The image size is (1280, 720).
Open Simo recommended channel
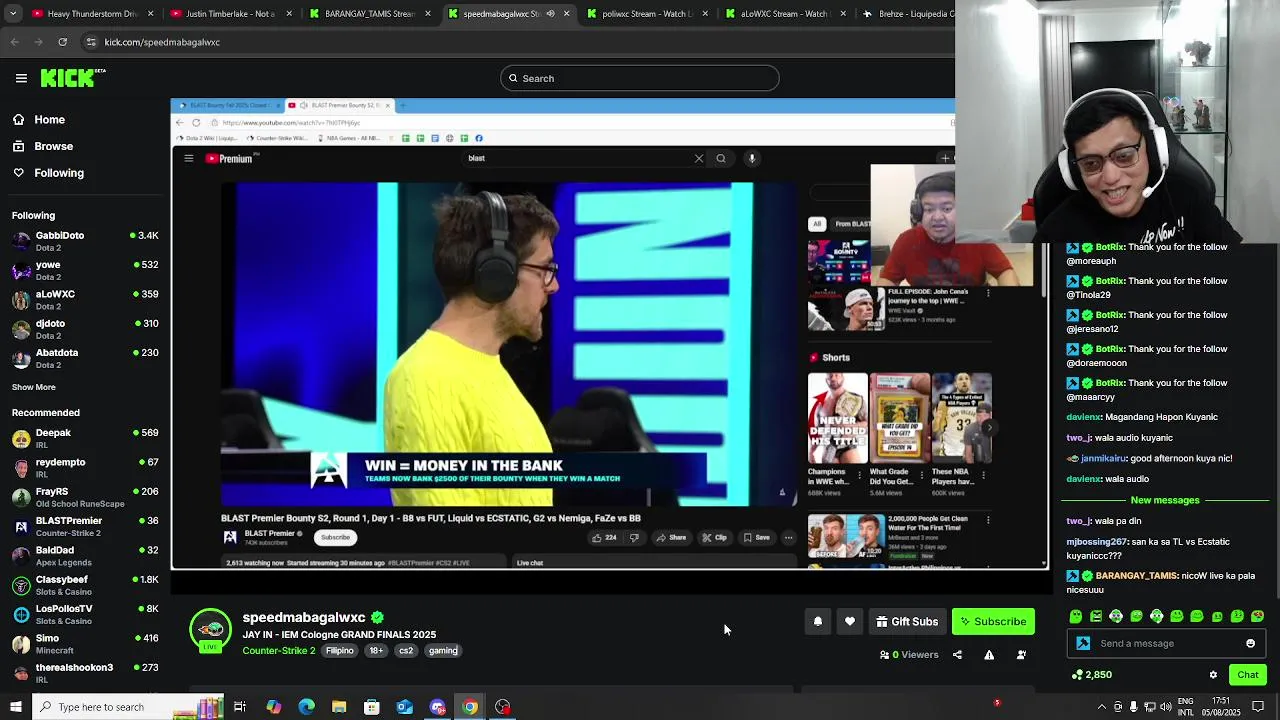[x=85, y=643]
